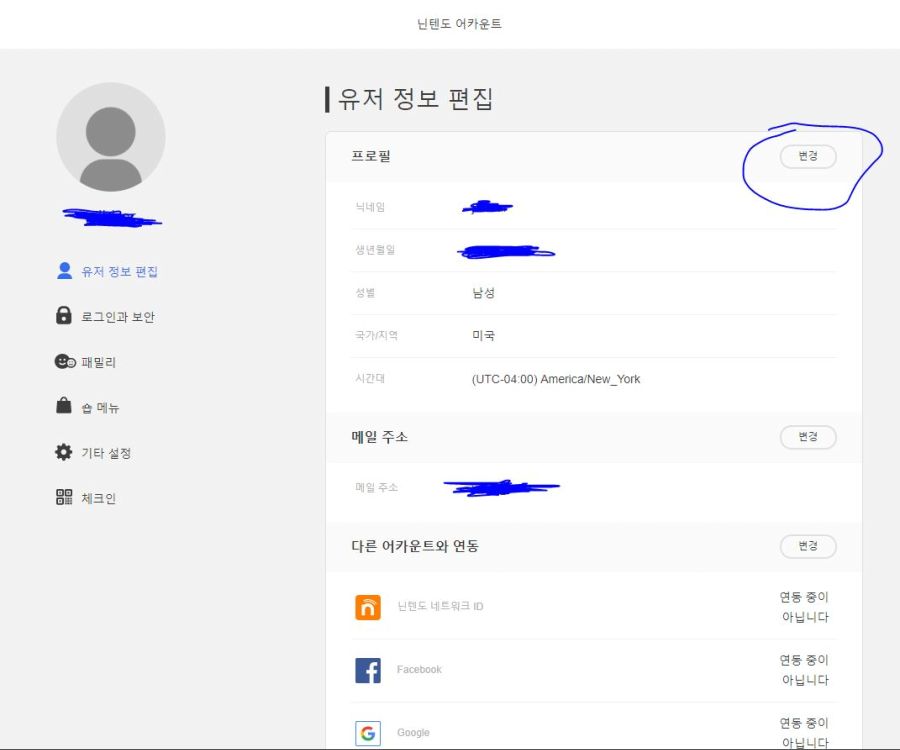The width and height of the screenshot is (900, 750).
Task: Open 기타 설정 via the gear icon
Action: click(x=62, y=452)
